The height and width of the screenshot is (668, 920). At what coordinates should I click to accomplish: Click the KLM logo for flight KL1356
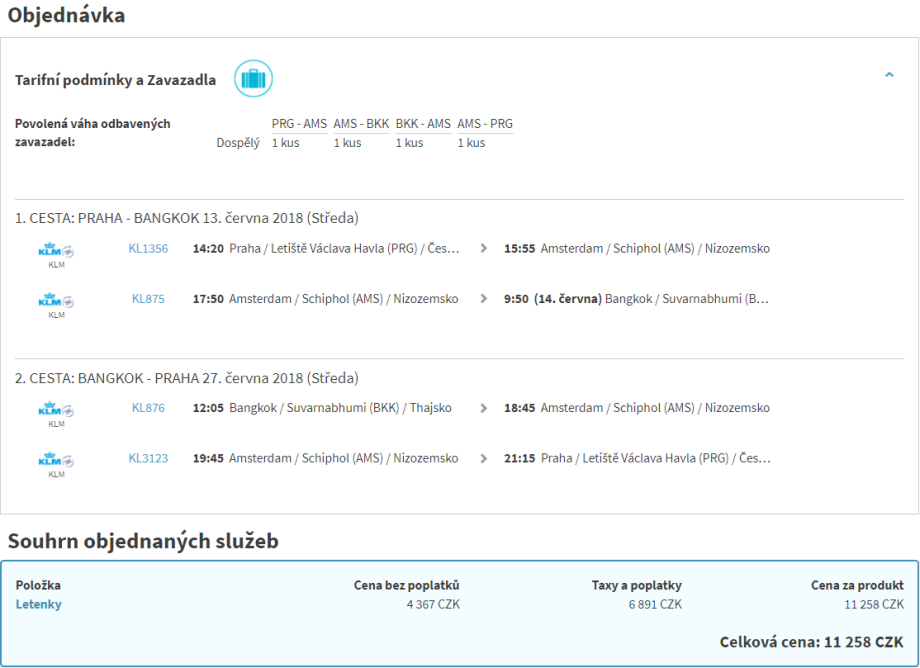pos(56,250)
